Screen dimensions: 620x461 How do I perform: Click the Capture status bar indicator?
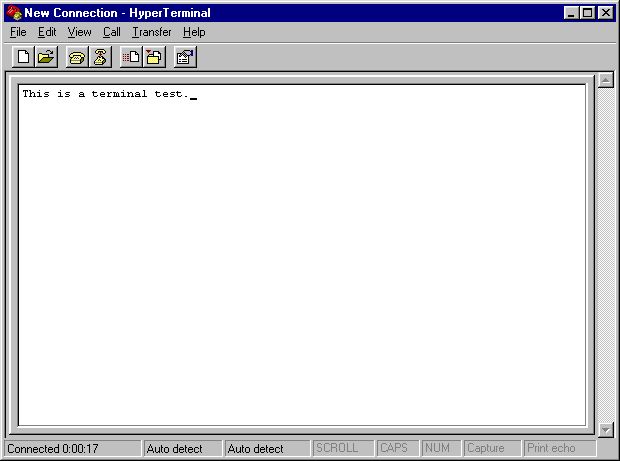[491, 449]
